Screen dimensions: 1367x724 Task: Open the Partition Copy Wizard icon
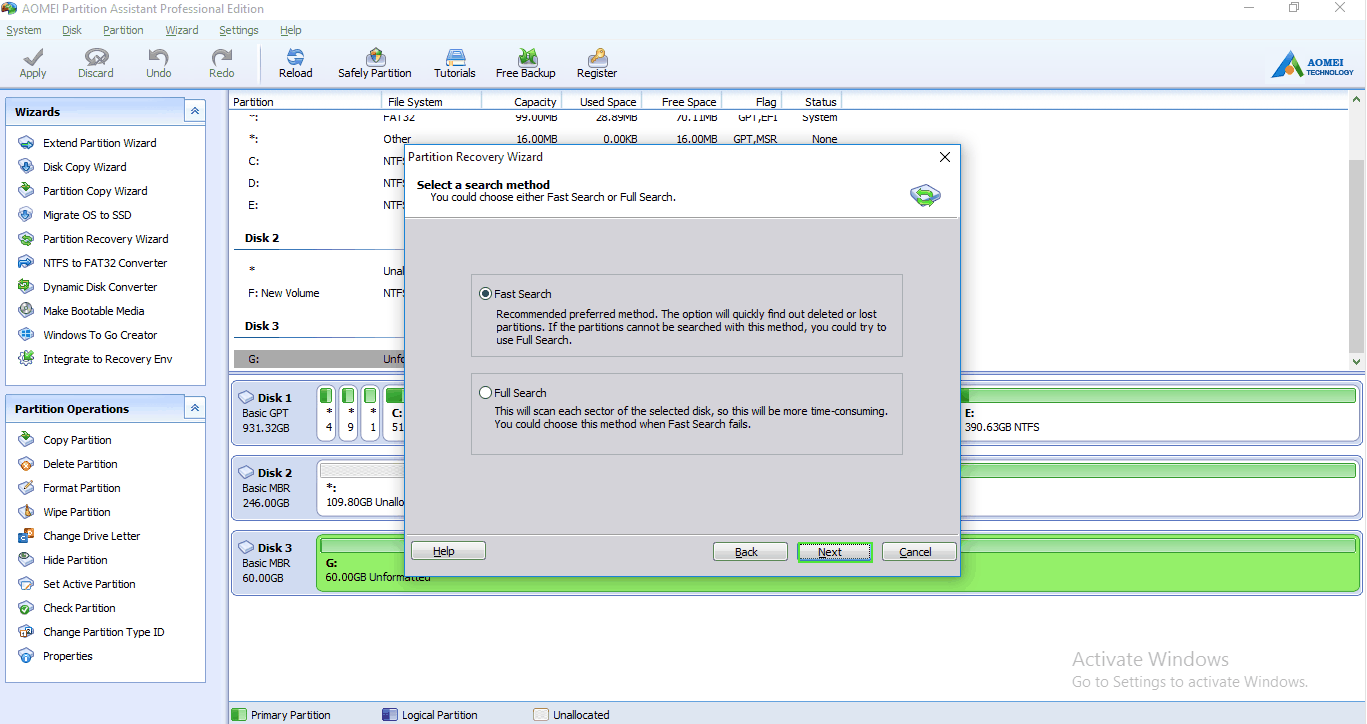pyautogui.click(x=26, y=191)
